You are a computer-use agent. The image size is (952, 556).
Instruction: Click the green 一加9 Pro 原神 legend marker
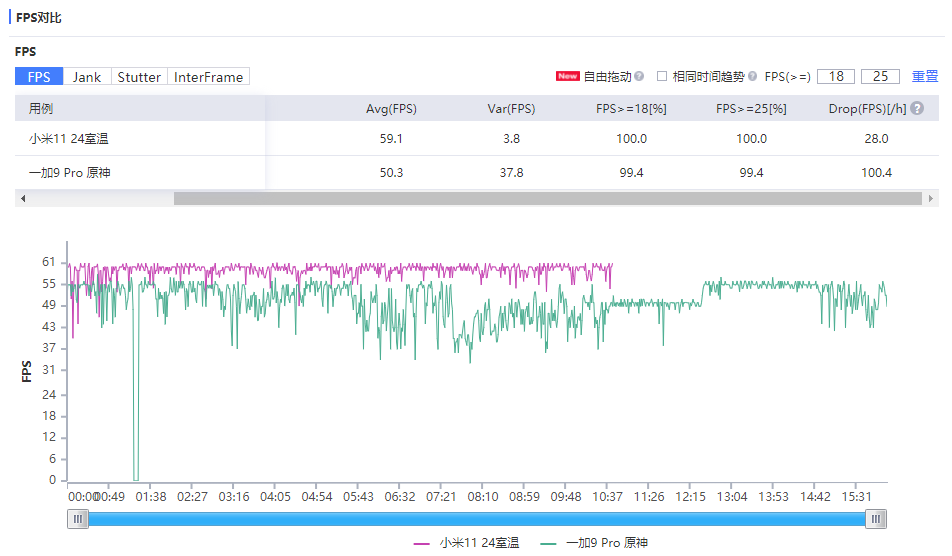coord(549,543)
